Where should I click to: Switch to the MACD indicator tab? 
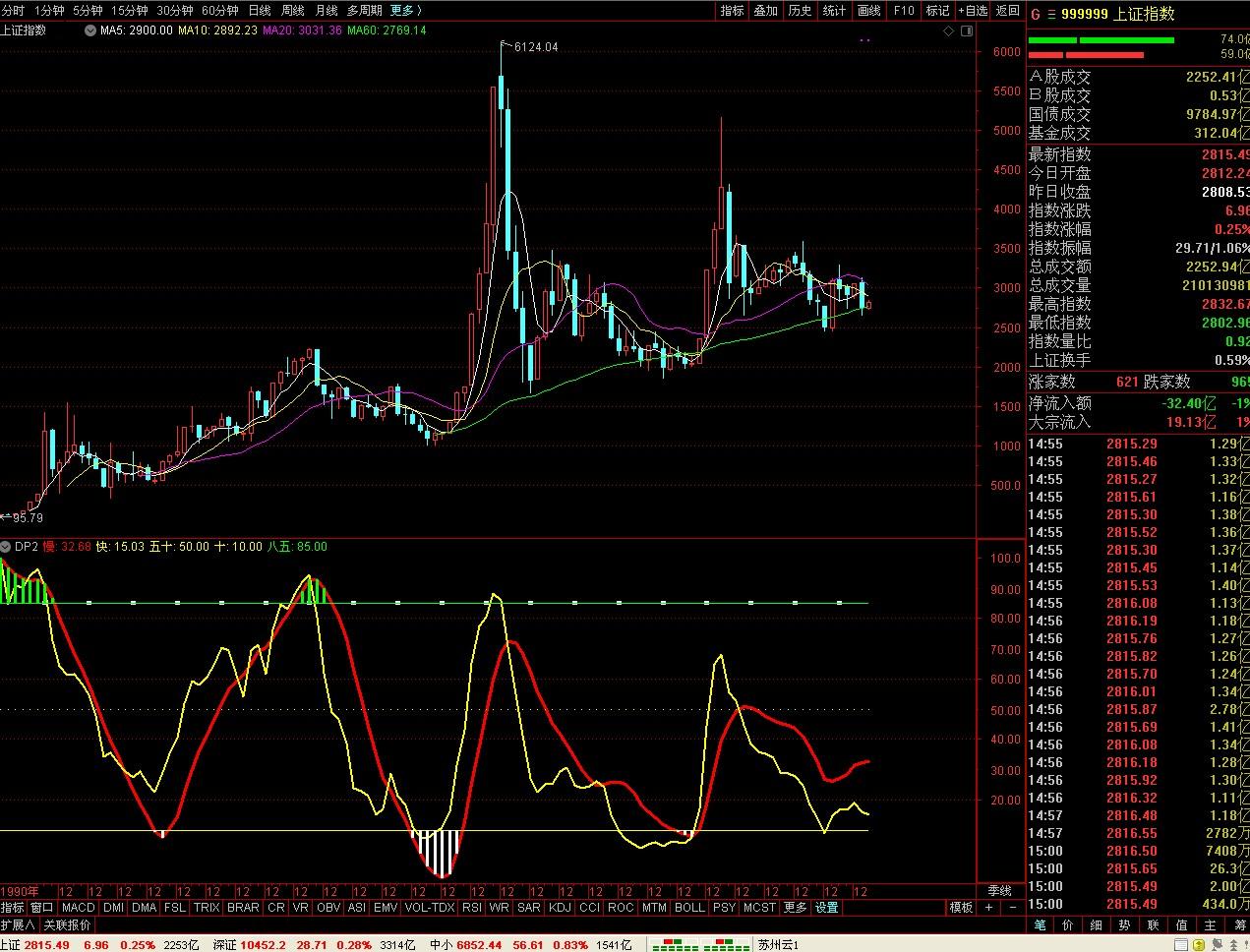coord(78,907)
